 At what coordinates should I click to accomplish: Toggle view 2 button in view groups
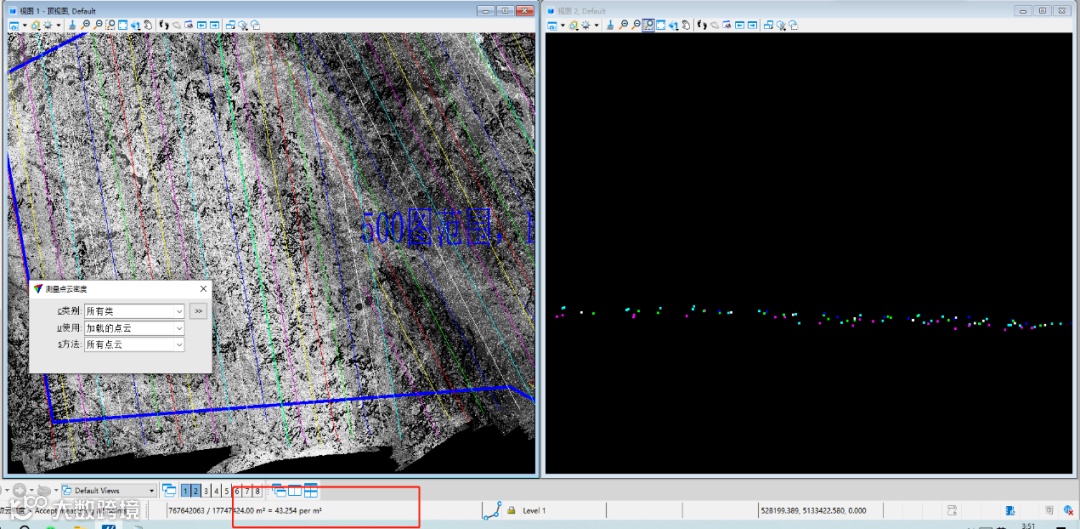click(x=196, y=490)
